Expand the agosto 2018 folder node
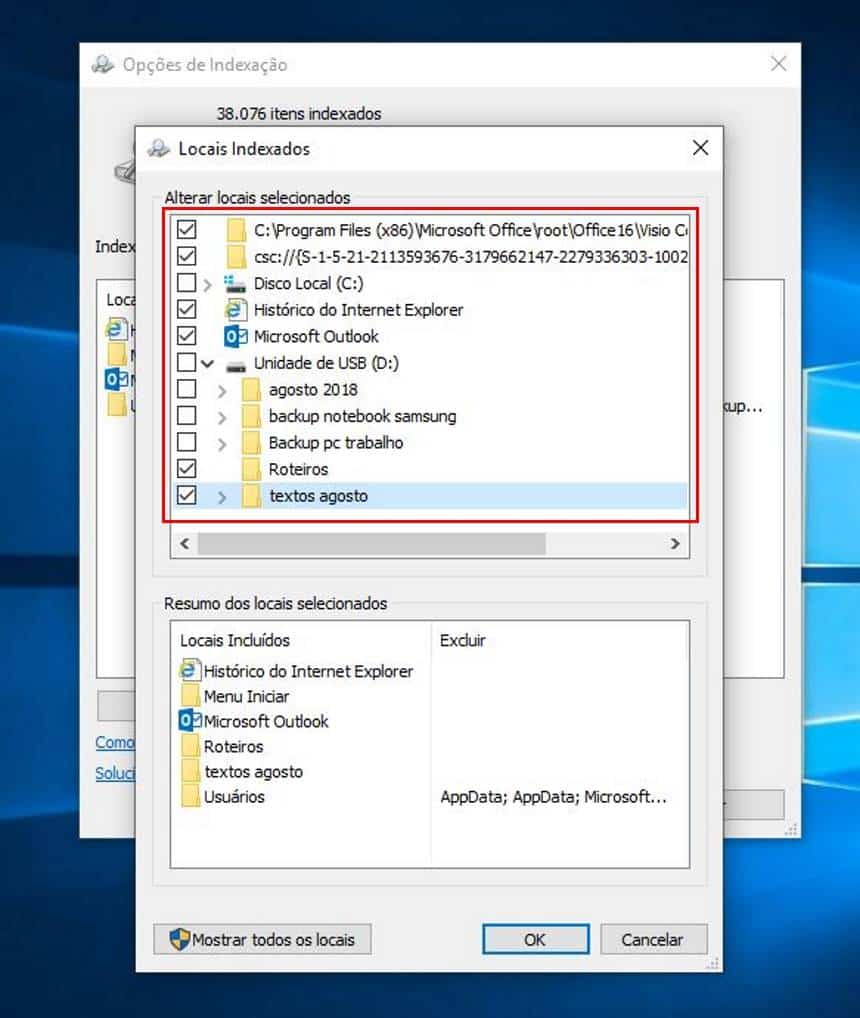Image resolution: width=860 pixels, height=1018 pixels. pos(222,390)
